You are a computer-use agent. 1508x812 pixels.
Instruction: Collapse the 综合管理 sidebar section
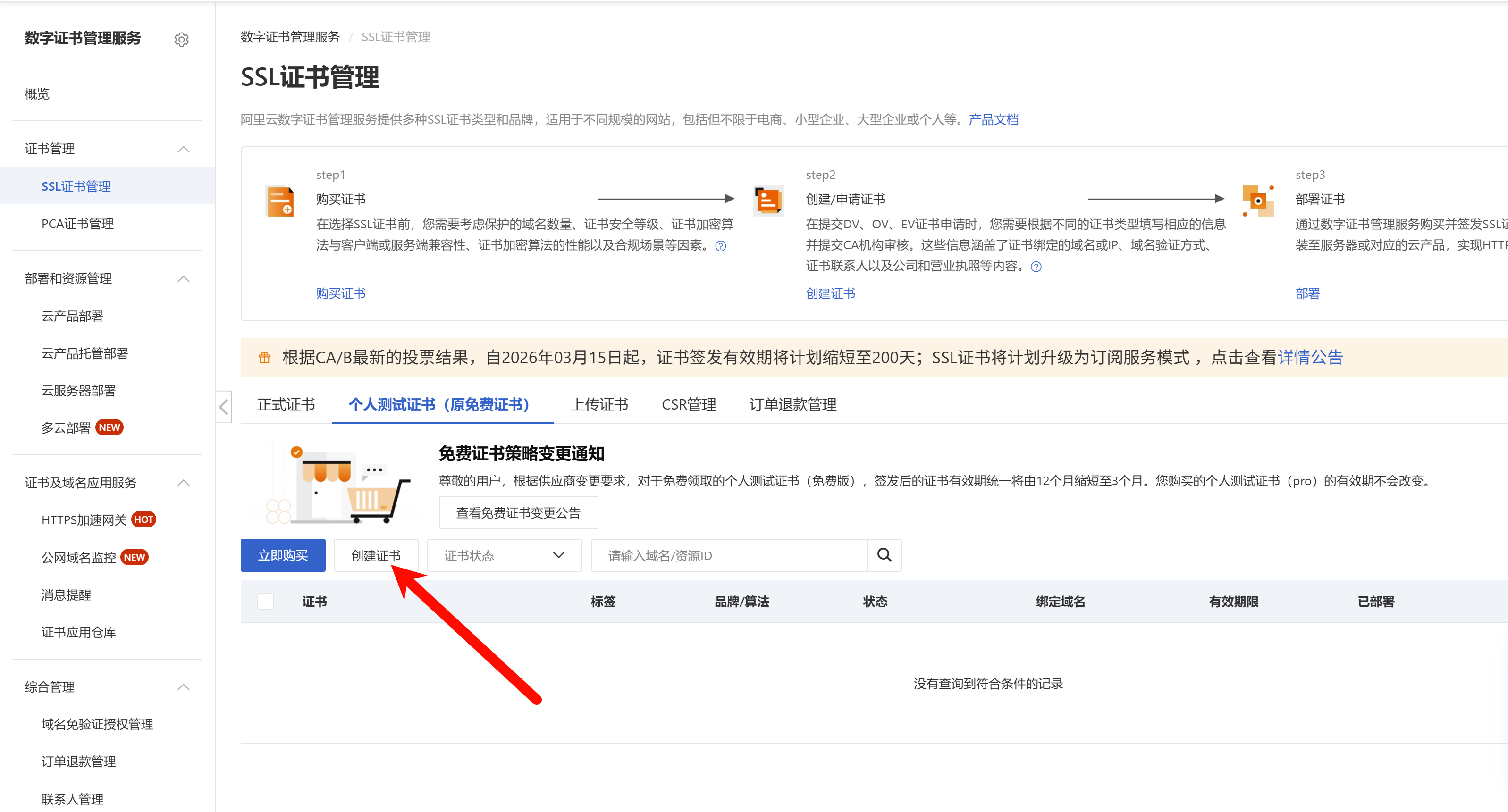click(183, 687)
